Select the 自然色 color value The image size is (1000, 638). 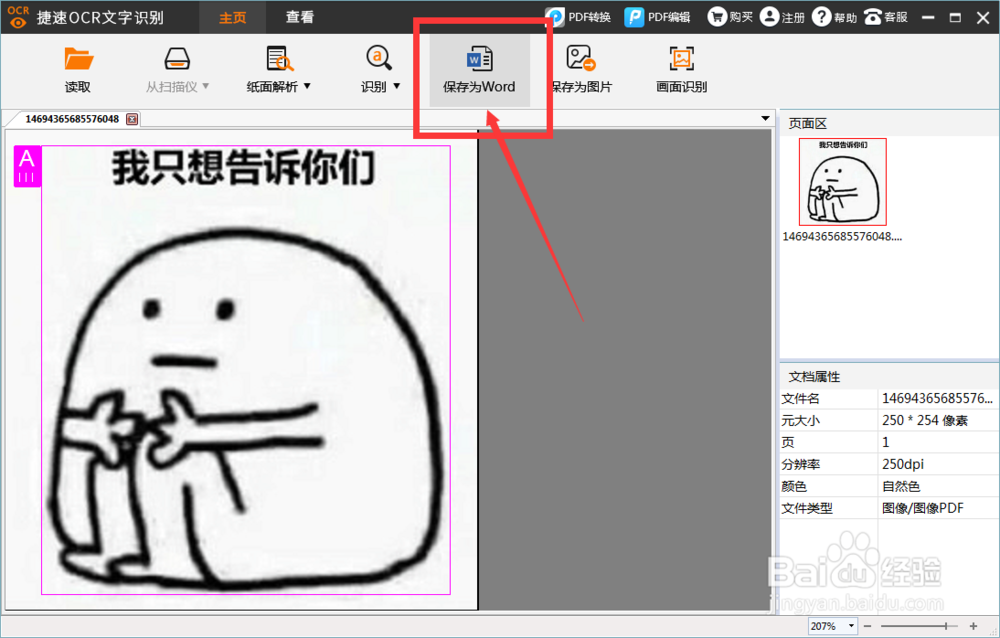[901, 486]
